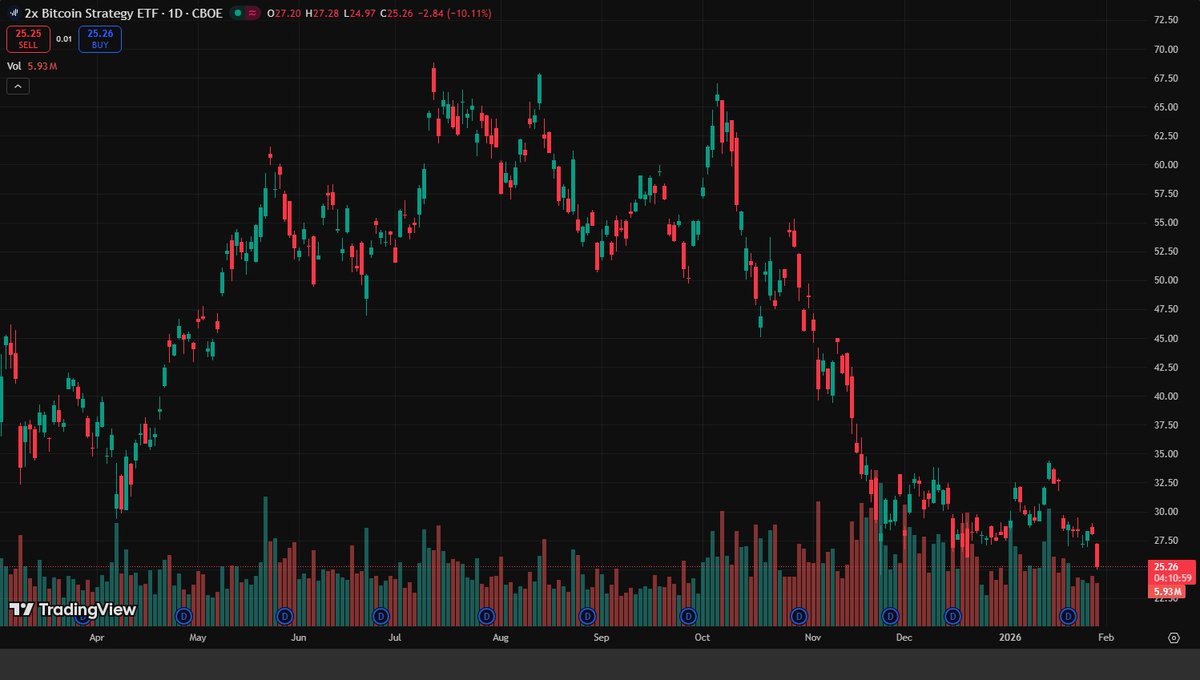
Task: Click dividend marker just before Oct label
Action: click(x=687, y=614)
